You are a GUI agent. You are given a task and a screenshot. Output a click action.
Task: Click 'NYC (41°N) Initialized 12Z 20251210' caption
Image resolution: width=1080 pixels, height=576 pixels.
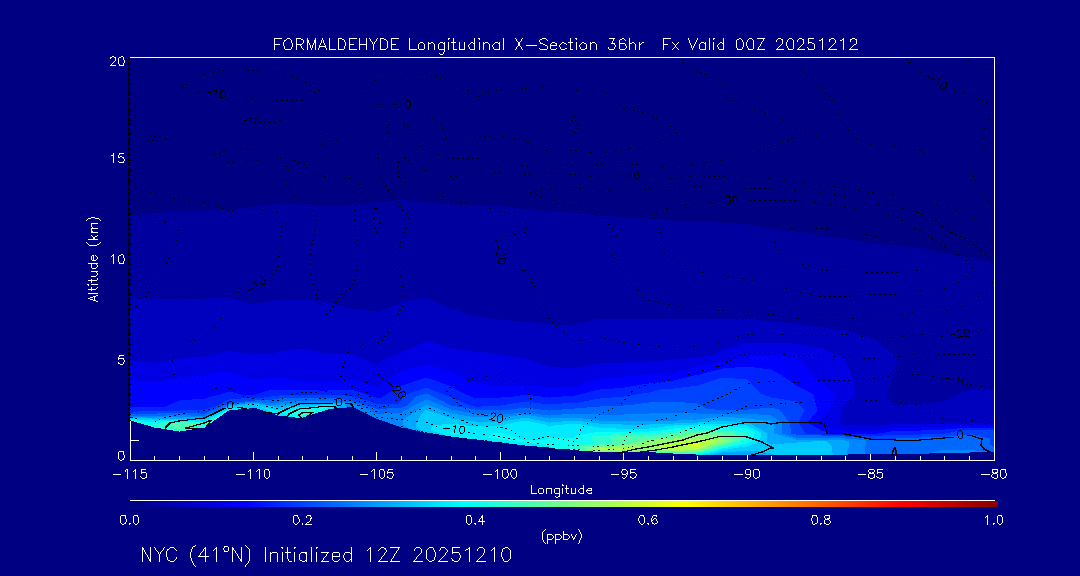click(326, 555)
